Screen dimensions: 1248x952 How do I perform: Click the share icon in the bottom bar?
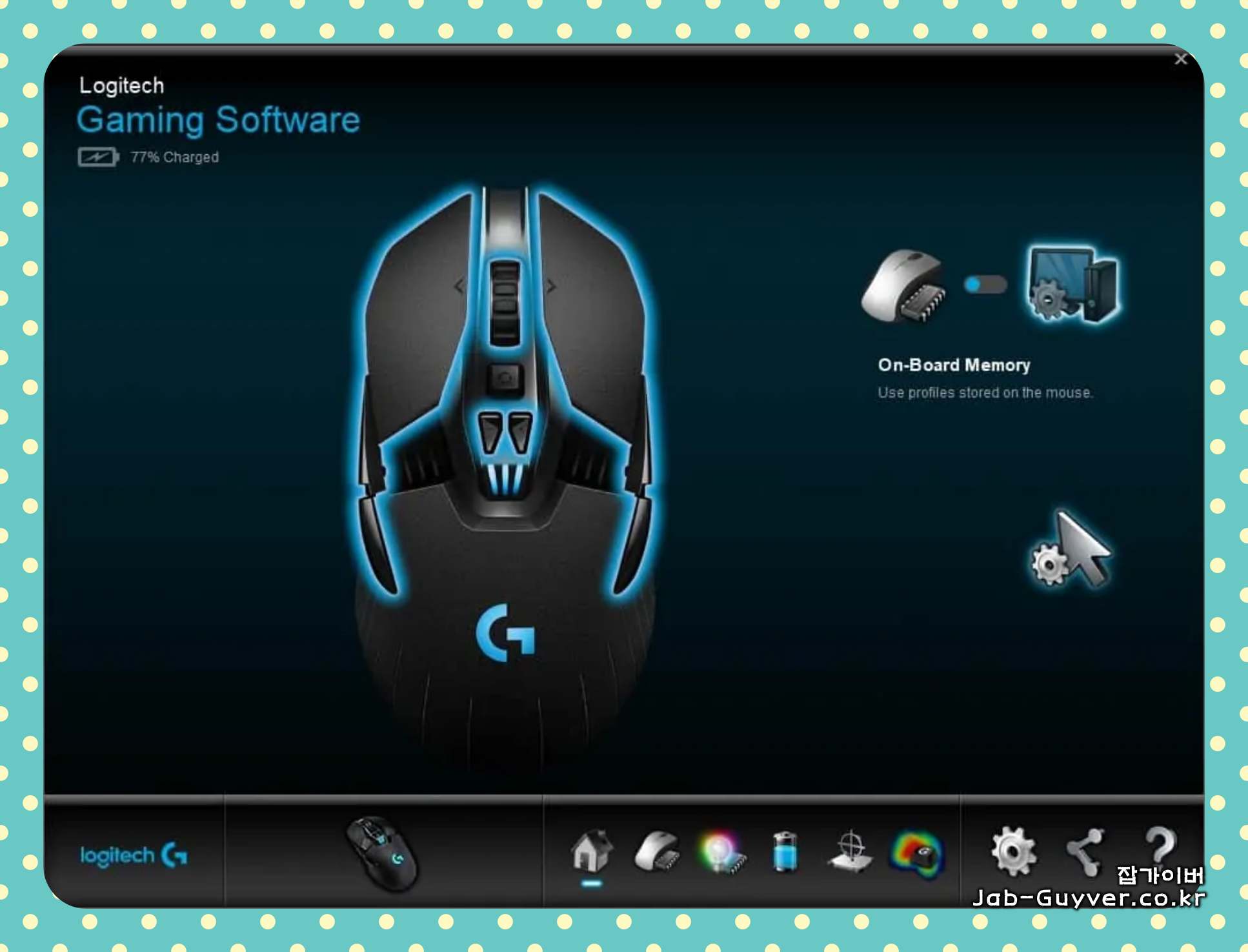click(x=1085, y=852)
